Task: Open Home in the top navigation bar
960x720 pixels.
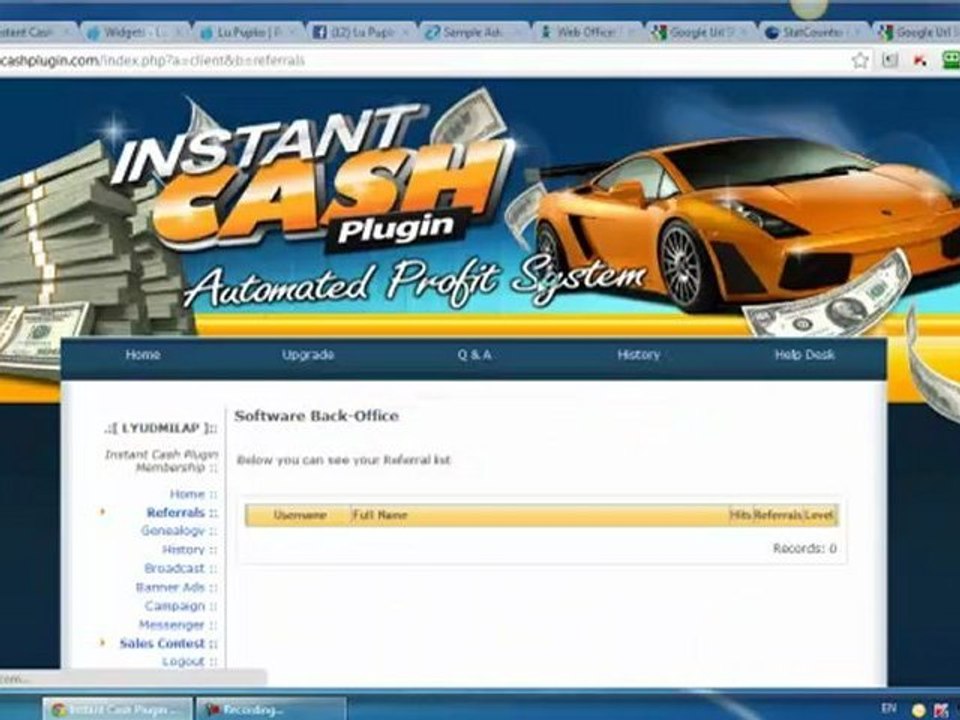Action: click(x=143, y=354)
